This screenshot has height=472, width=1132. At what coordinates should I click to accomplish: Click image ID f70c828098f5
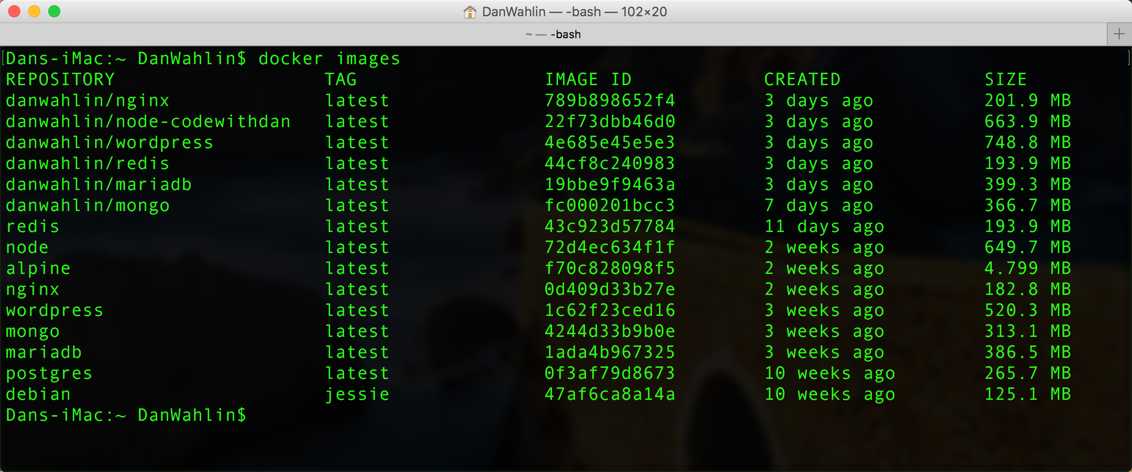click(x=610, y=268)
